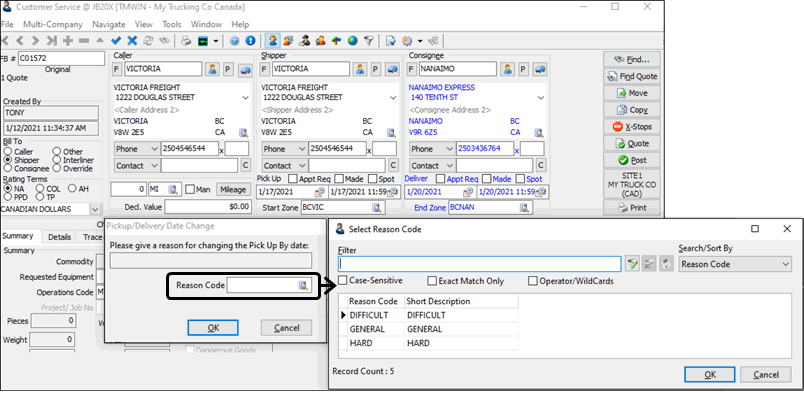Click the refresh icon in toolbar
The height and width of the screenshot is (393, 804).
pyautogui.click(x=148, y=41)
